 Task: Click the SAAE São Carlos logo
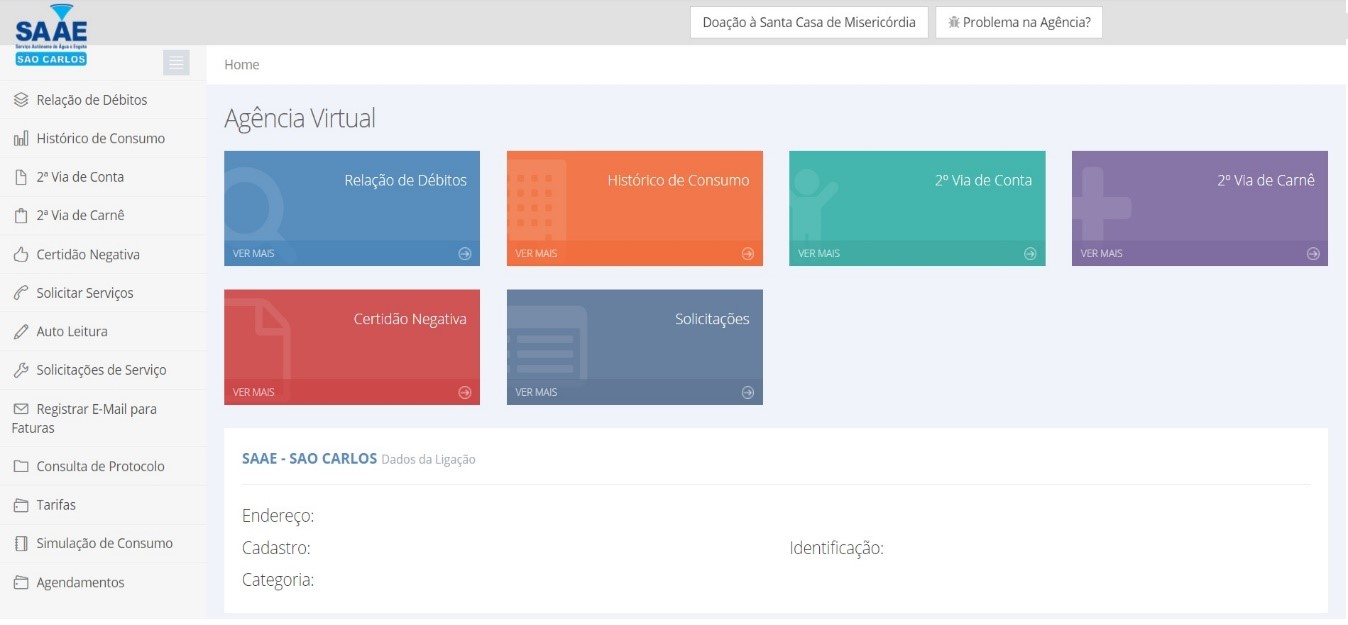[x=51, y=36]
